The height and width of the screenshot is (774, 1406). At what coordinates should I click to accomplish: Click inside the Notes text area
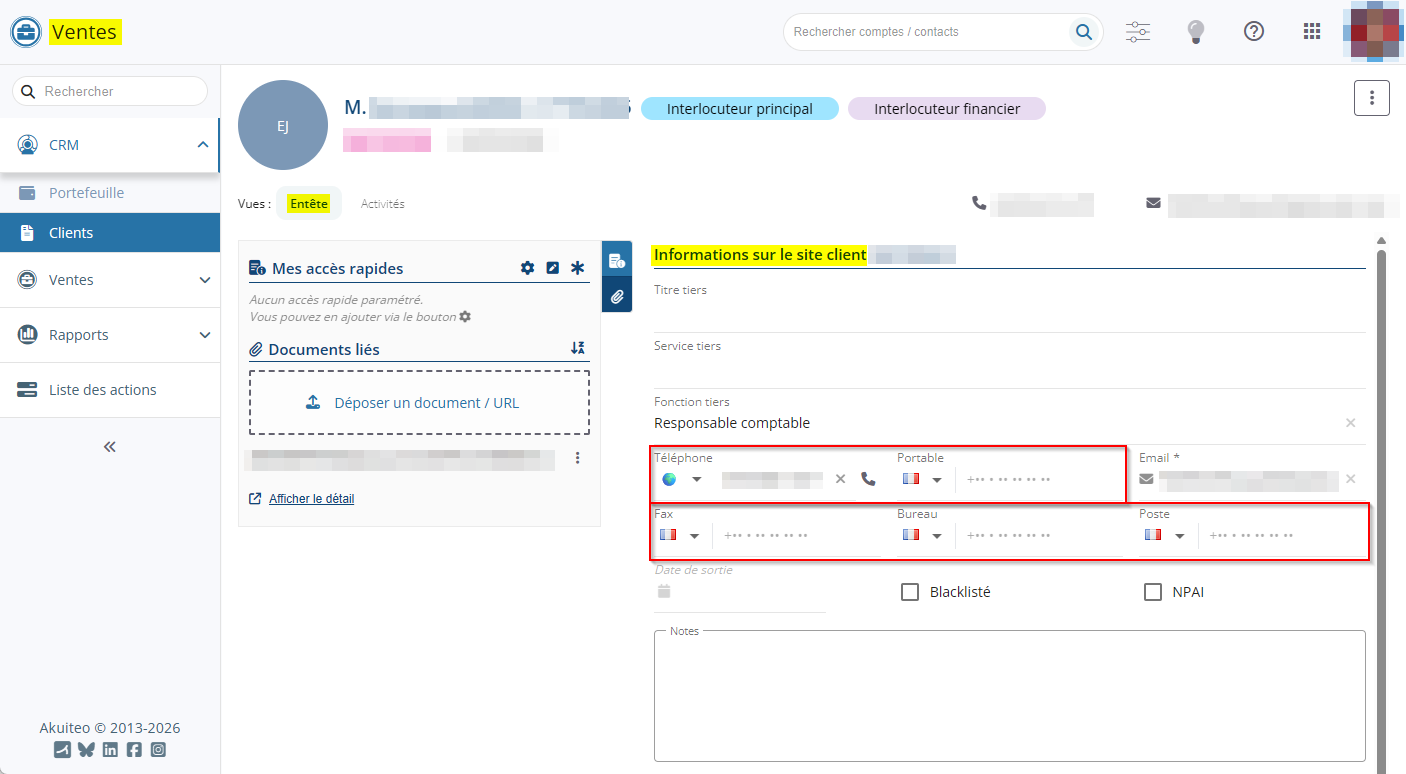(x=1009, y=700)
